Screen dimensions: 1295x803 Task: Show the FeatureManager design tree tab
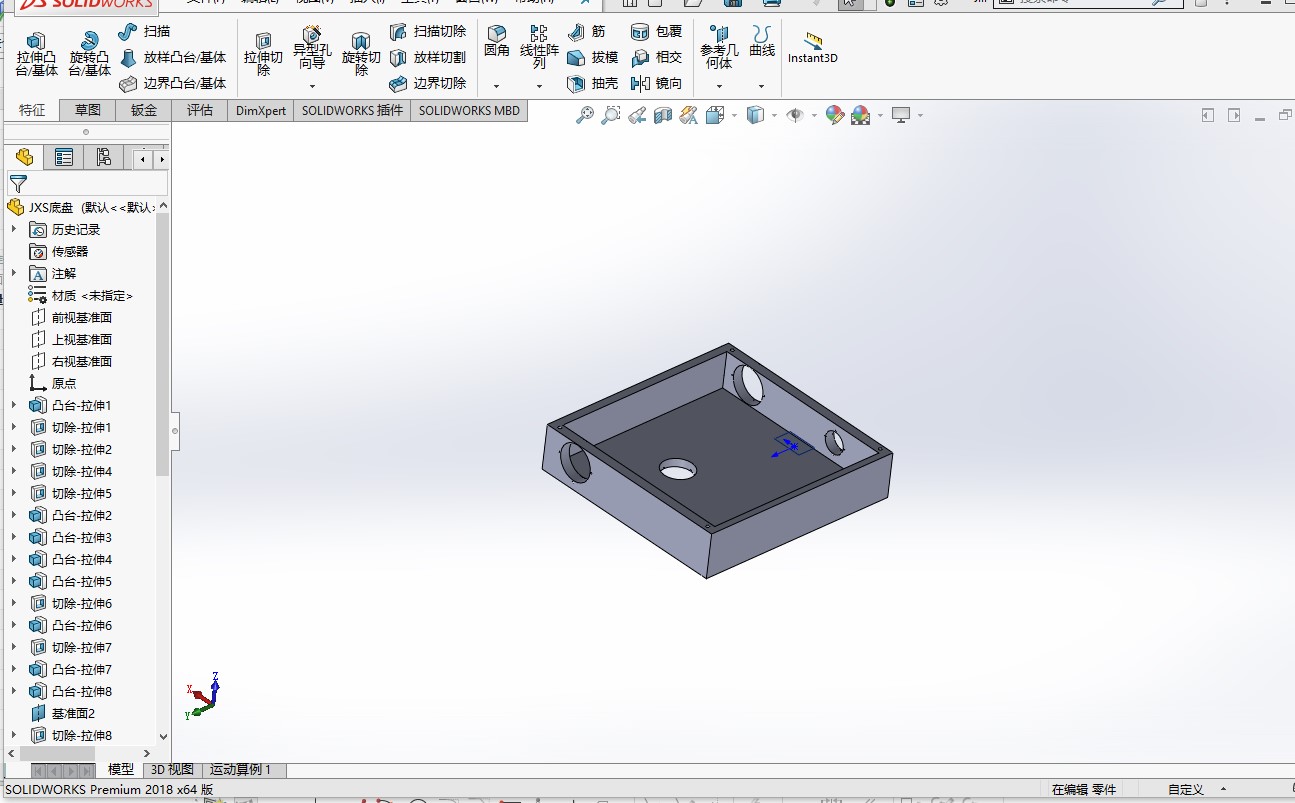25,157
